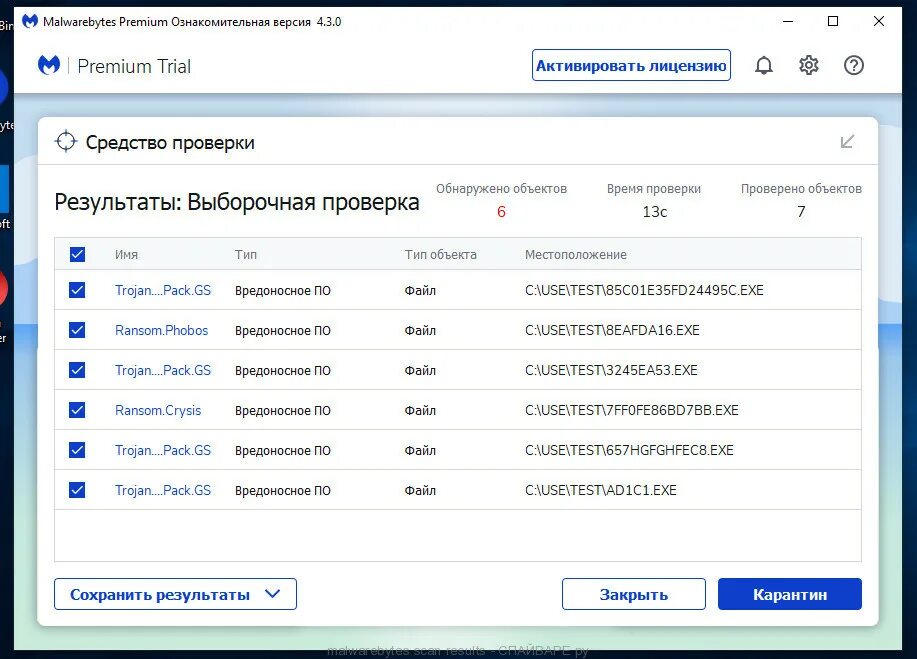Select path C:\USE\TEST\657HGFGHFEC8.EXE
The width and height of the screenshot is (917, 659).
pyautogui.click(x=629, y=450)
